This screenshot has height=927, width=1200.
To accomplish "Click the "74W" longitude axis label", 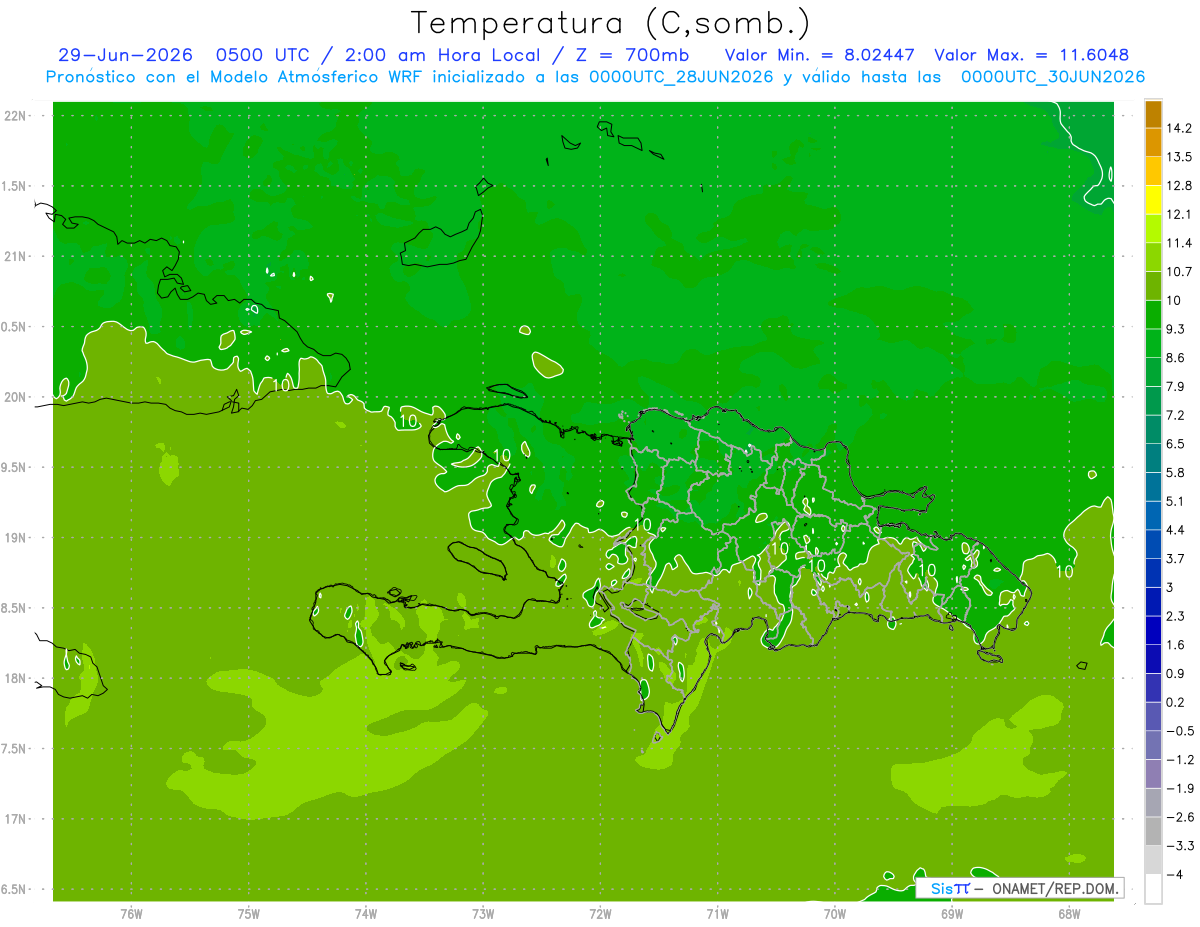I will click(366, 914).
